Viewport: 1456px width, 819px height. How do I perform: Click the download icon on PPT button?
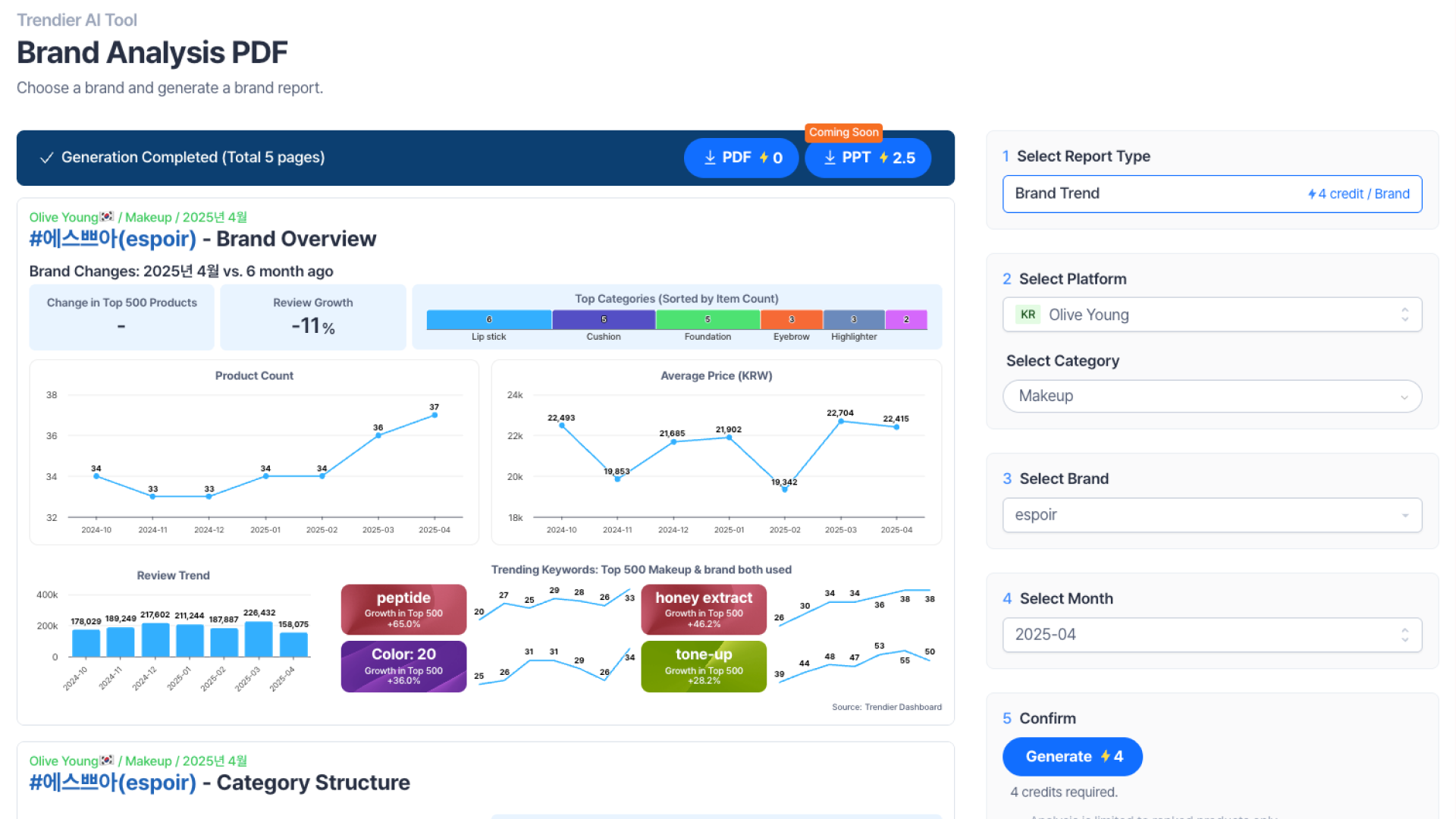click(830, 158)
